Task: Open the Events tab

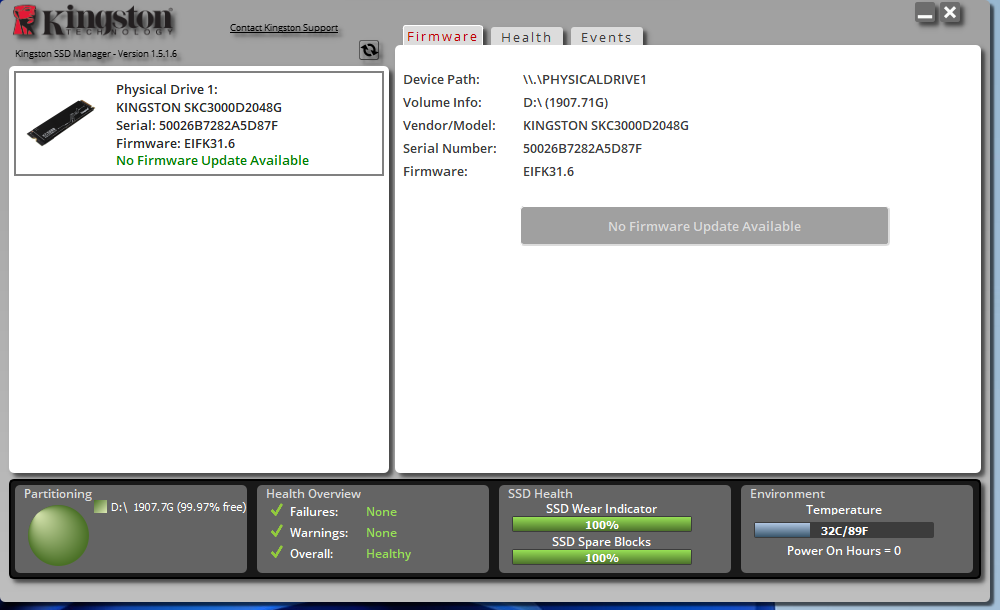Action: click(607, 37)
